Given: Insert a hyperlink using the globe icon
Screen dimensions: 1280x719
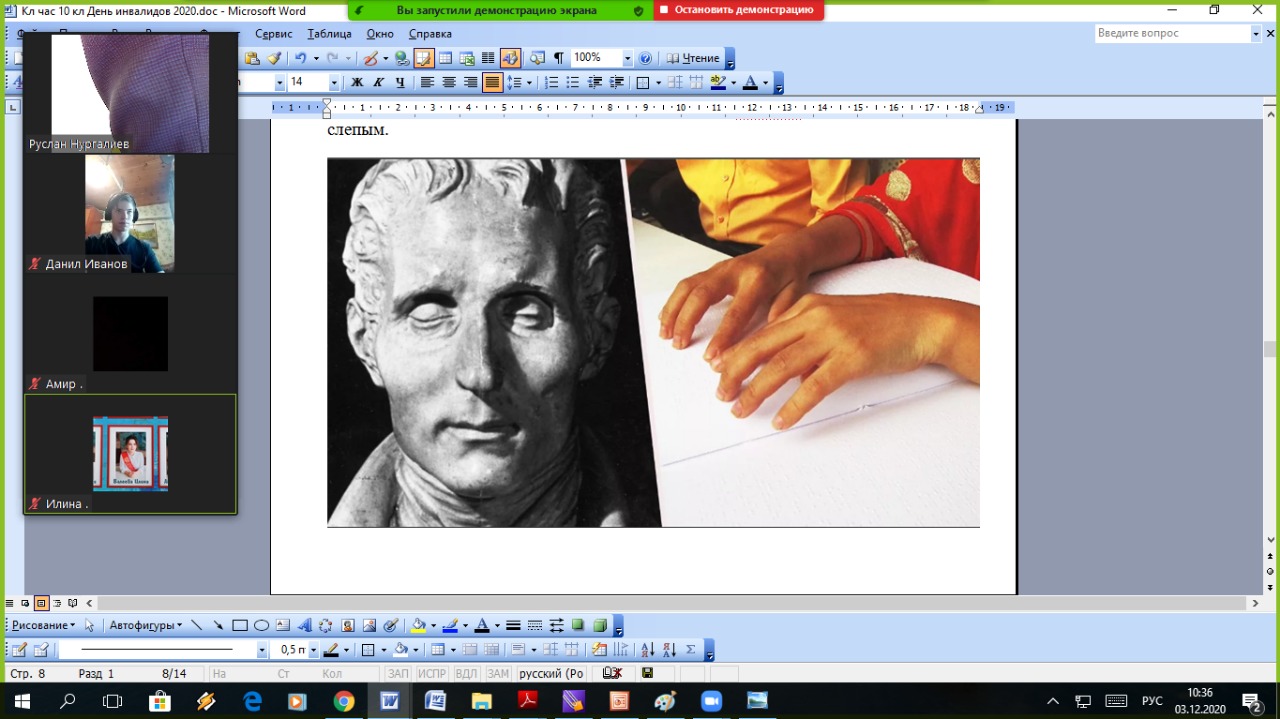Looking at the screenshot, I should click(x=402, y=58).
